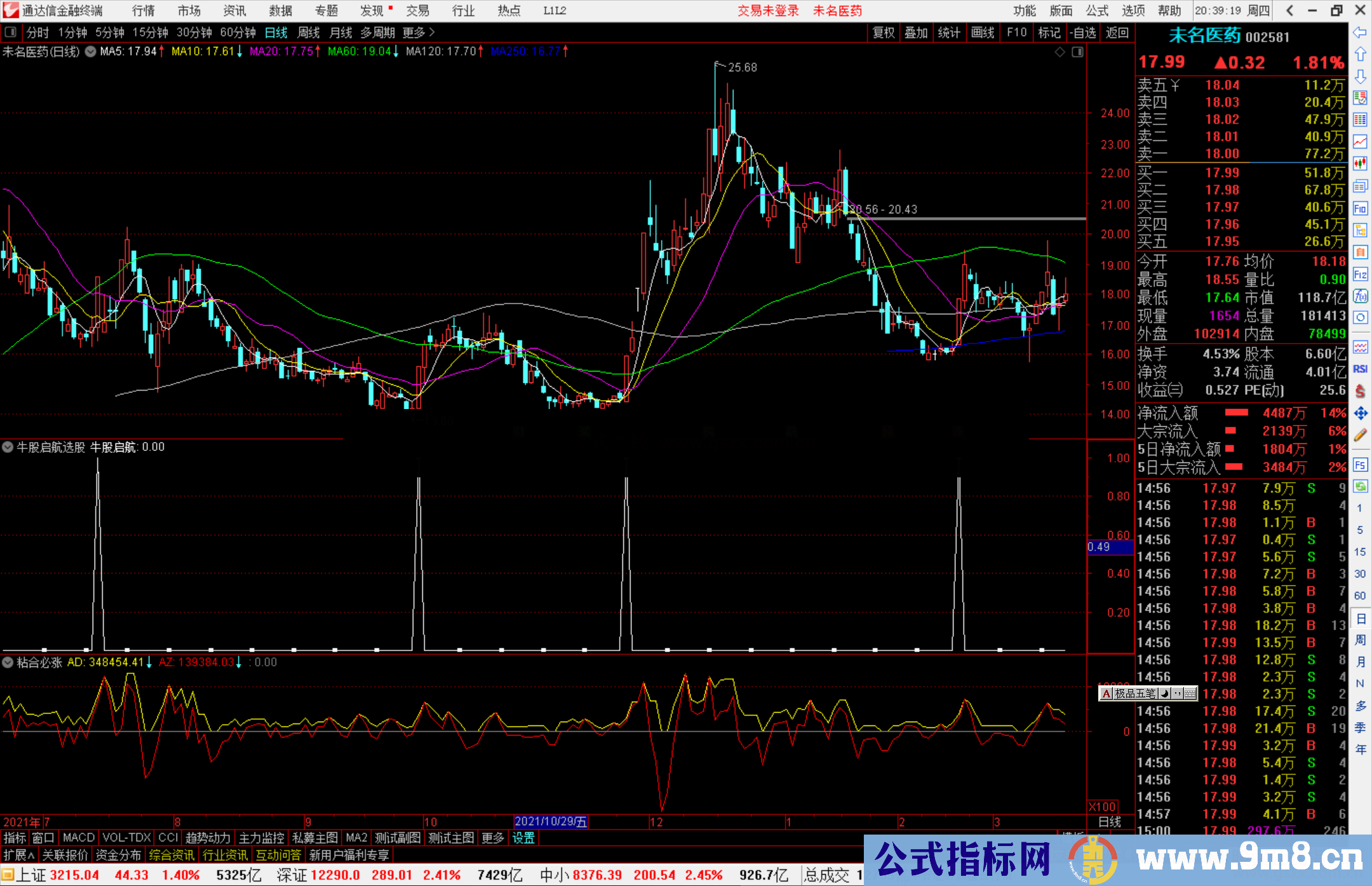Image resolution: width=1372 pixels, height=886 pixels.
Task: Open dropdown next to 未名医药(日线) label
Action: (x=91, y=51)
